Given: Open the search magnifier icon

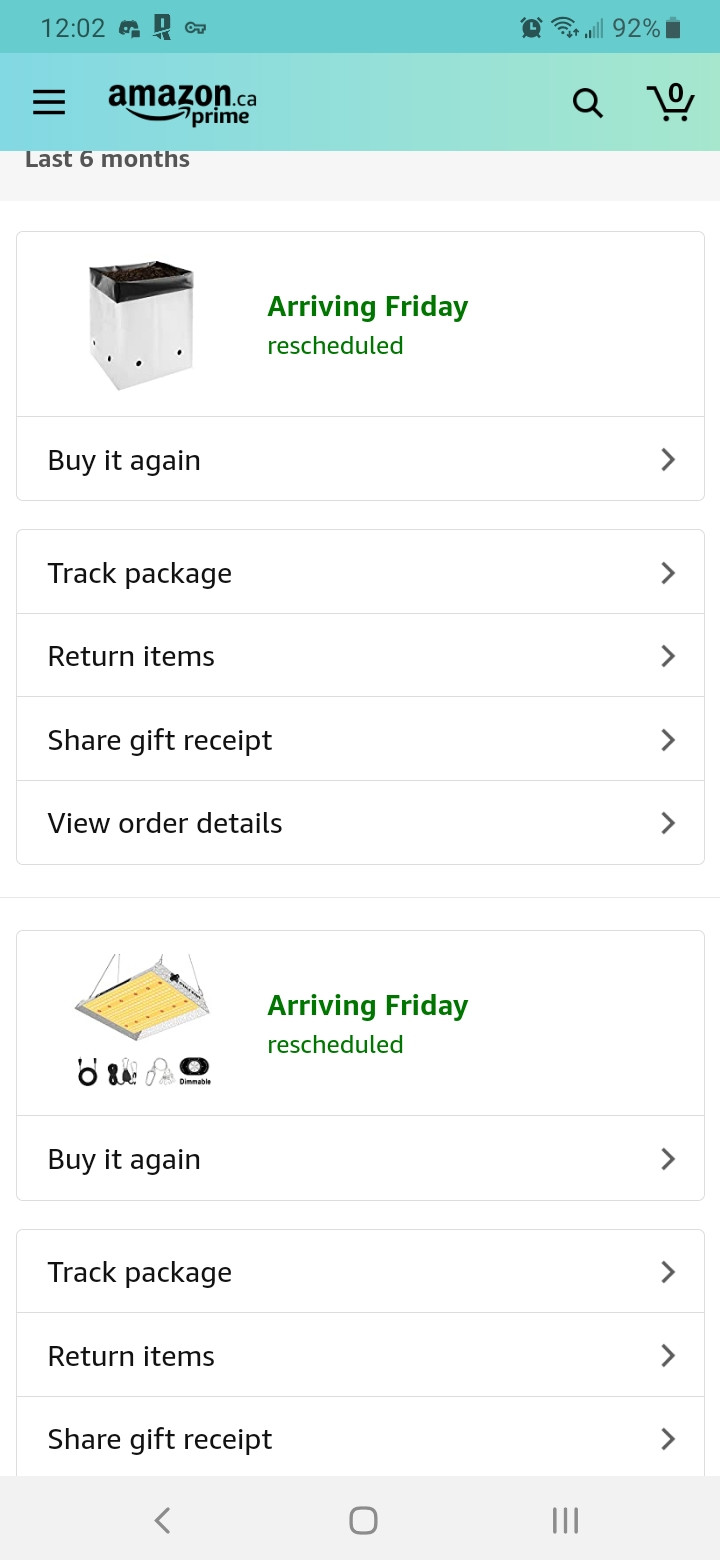Looking at the screenshot, I should pos(587,102).
